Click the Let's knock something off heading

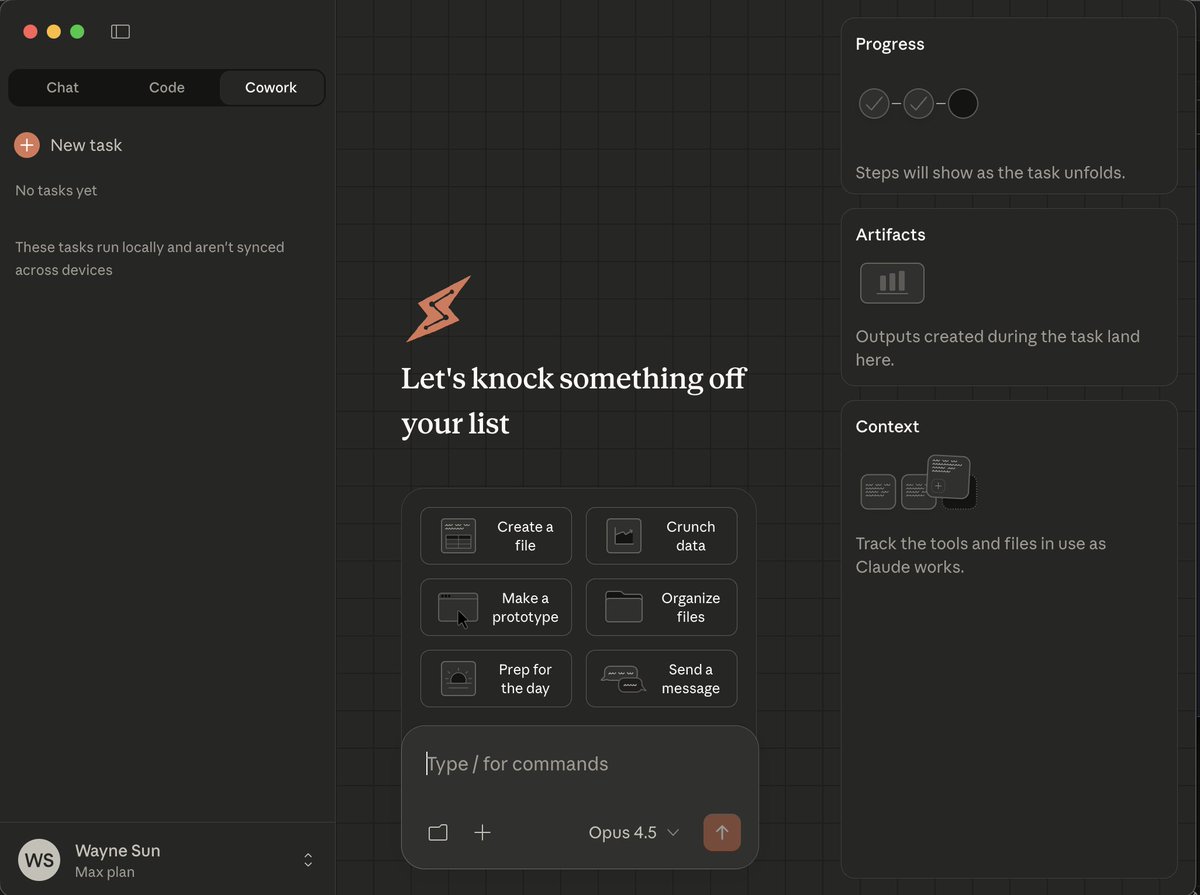pos(573,401)
